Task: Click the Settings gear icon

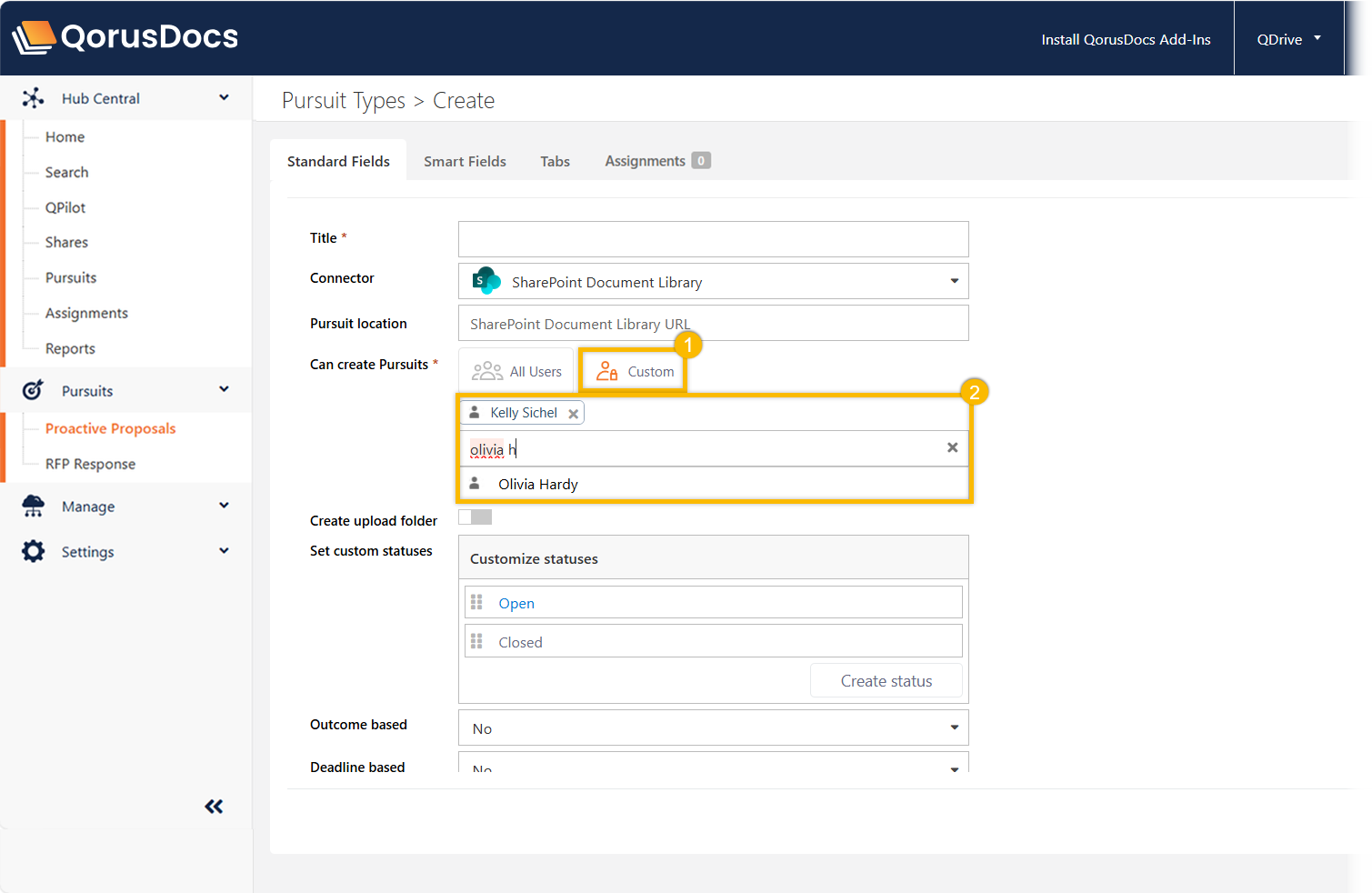Action: (34, 551)
